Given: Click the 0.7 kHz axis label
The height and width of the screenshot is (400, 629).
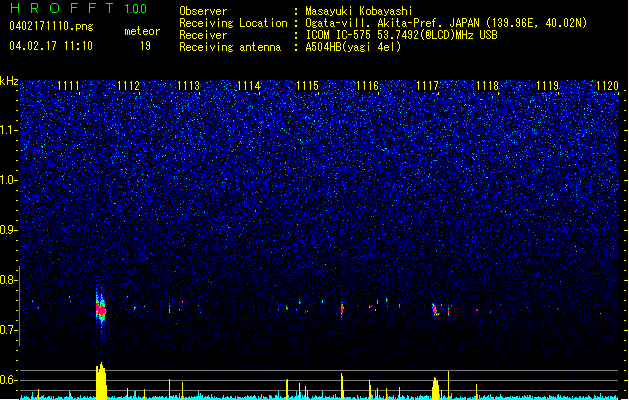Looking at the screenshot, I should (9, 330).
